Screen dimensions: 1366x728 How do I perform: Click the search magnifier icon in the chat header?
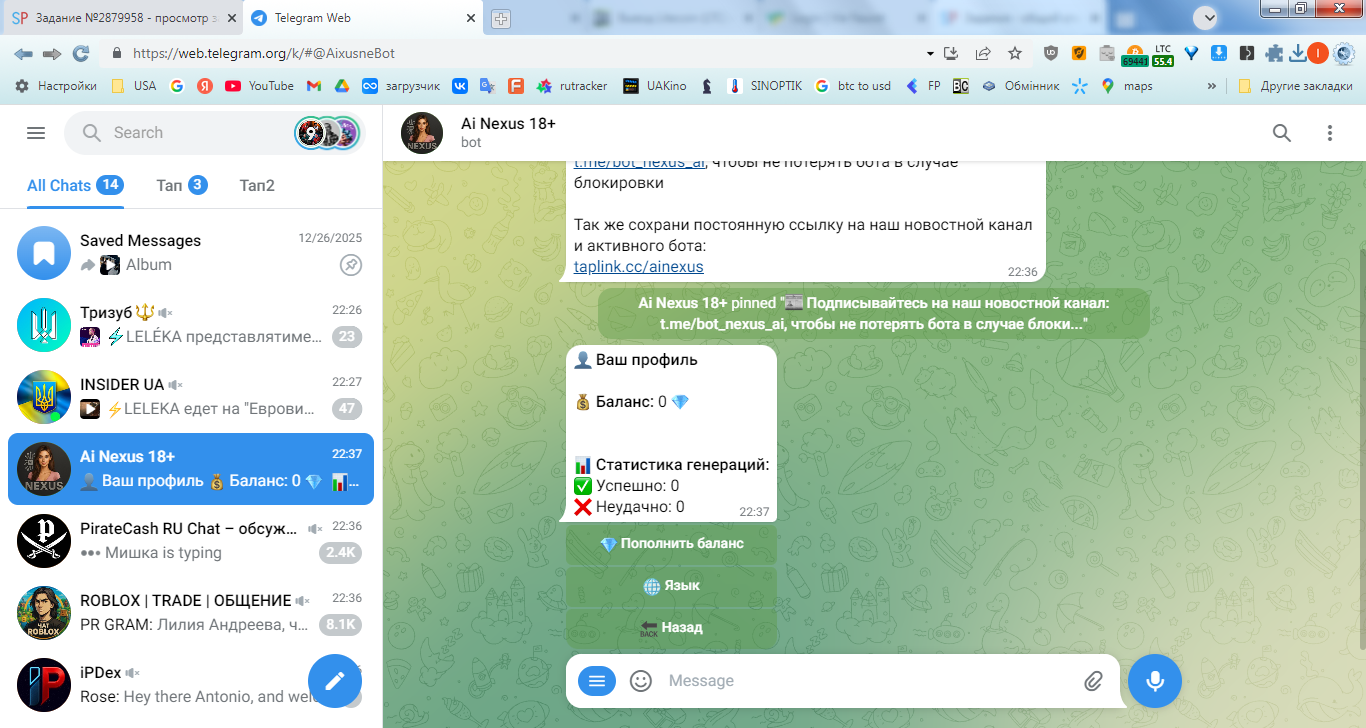pyautogui.click(x=1281, y=133)
